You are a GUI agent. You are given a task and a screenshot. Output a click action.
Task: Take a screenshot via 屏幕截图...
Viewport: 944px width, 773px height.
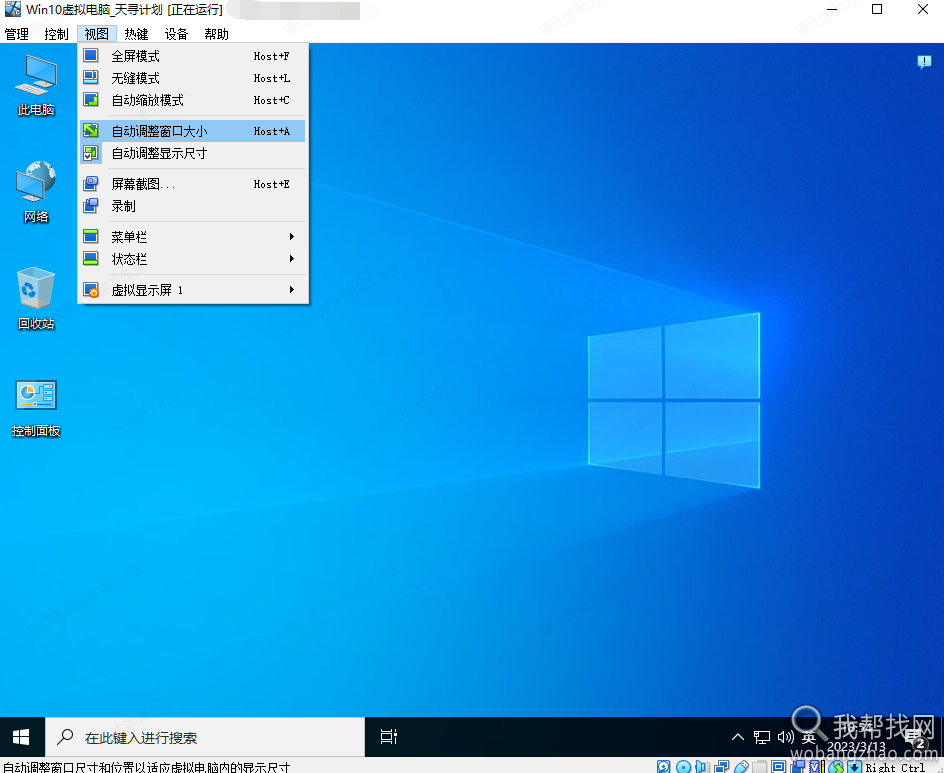click(193, 184)
